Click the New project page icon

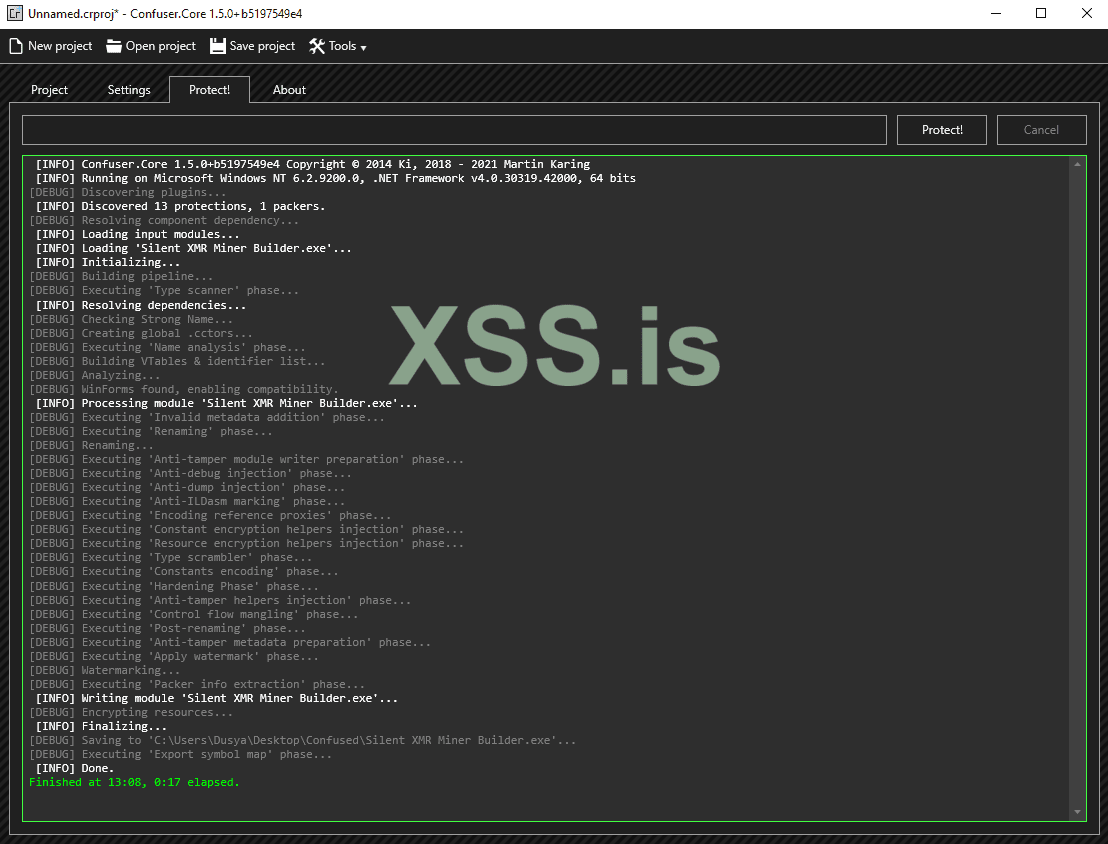(16, 46)
